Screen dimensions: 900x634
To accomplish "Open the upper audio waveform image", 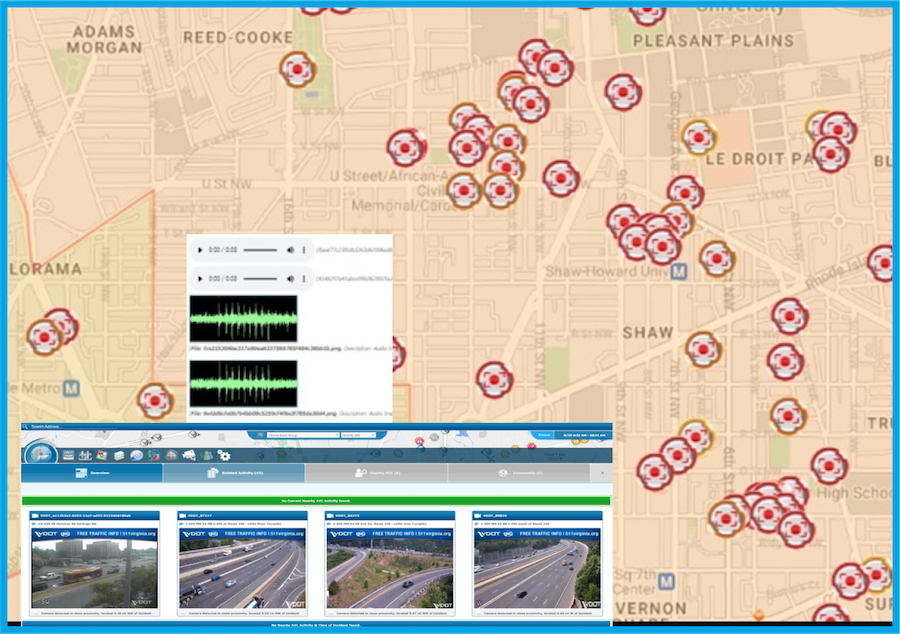I will (x=243, y=319).
